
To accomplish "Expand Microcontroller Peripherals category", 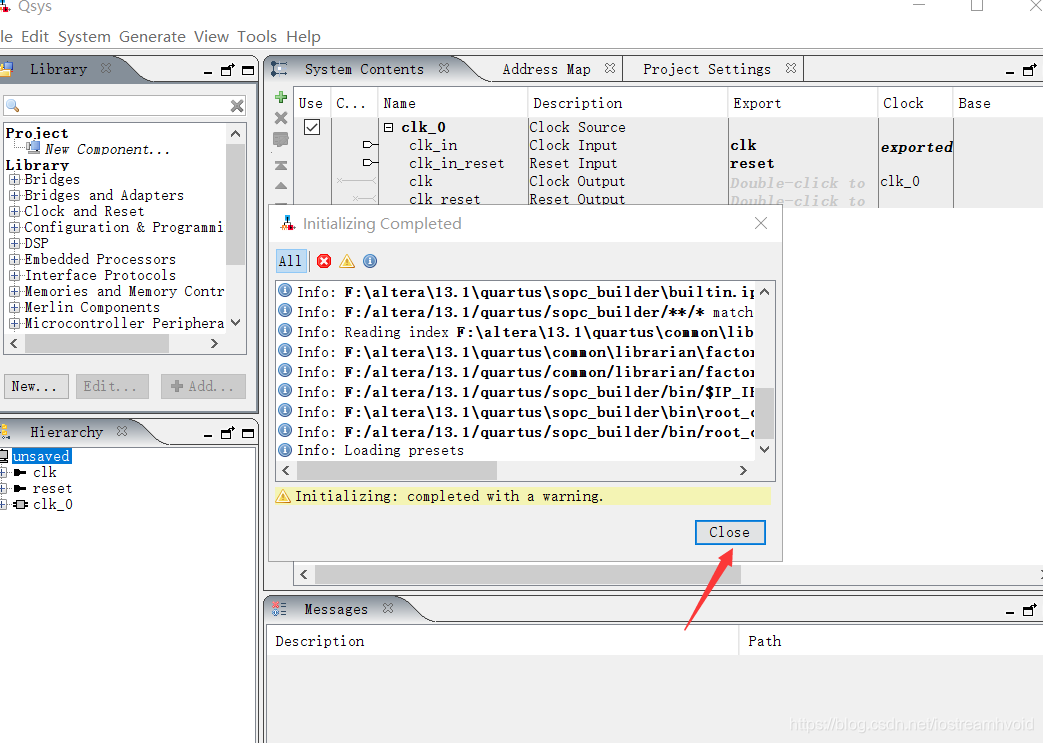I will pyautogui.click(x=15, y=323).
